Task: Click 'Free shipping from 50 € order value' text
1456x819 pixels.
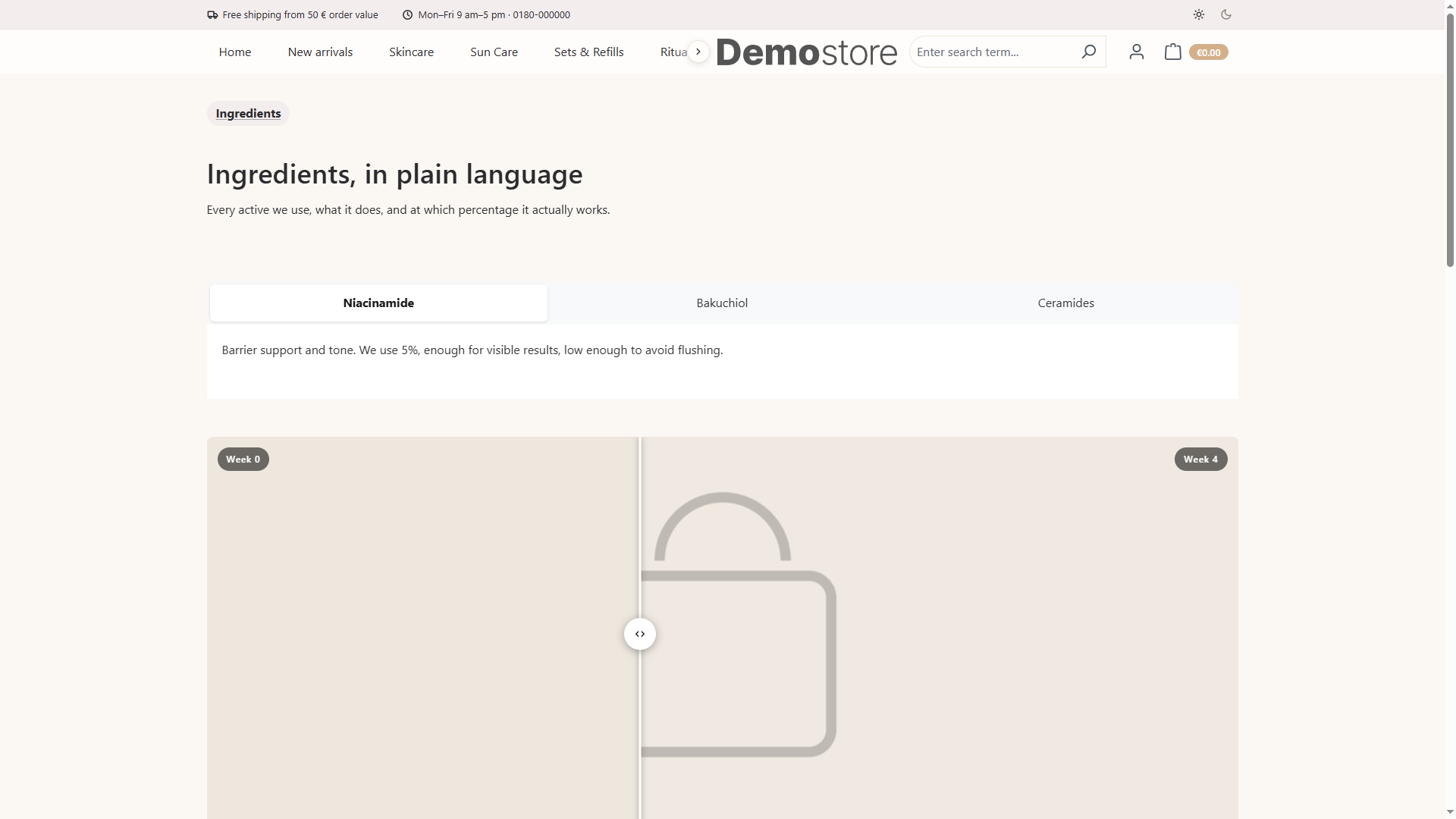Action: click(x=300, y=14)
